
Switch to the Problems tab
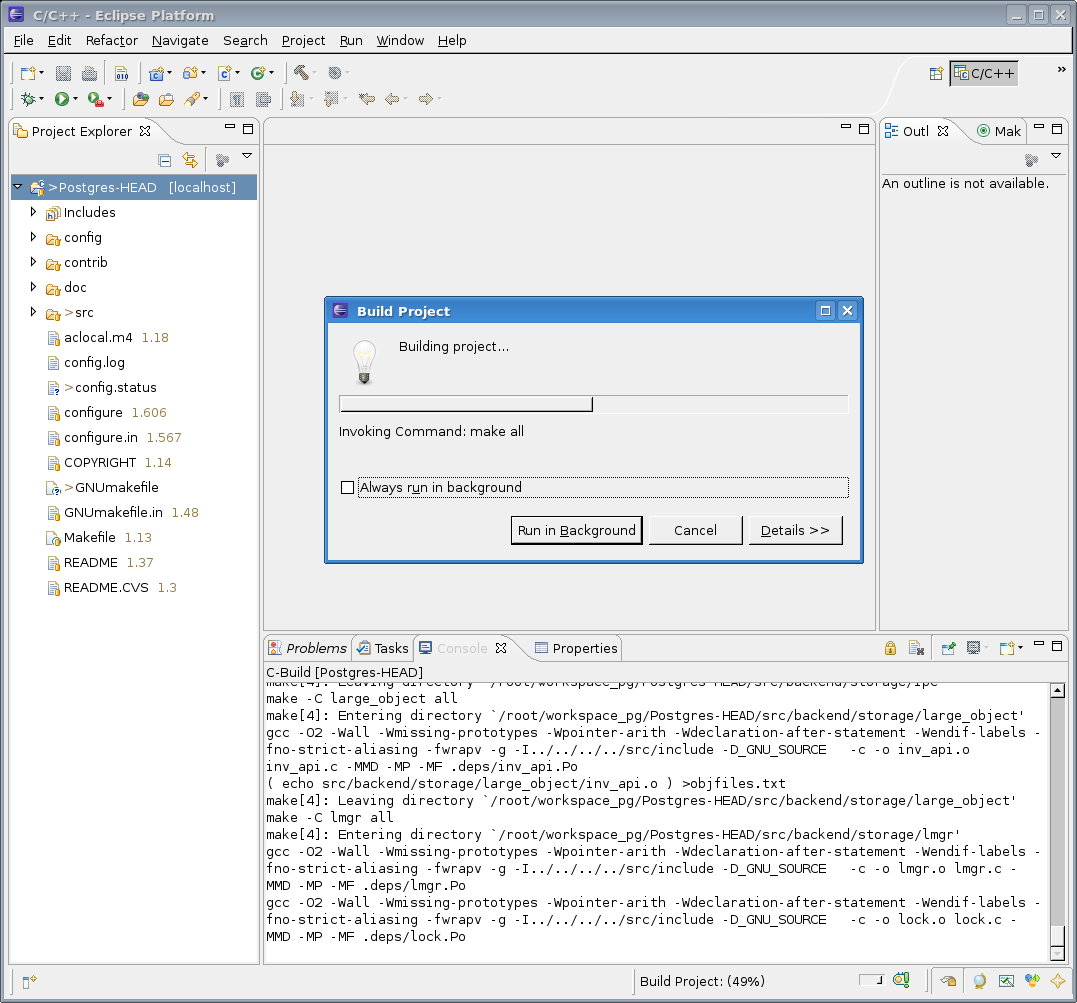(x=309, y=648)
